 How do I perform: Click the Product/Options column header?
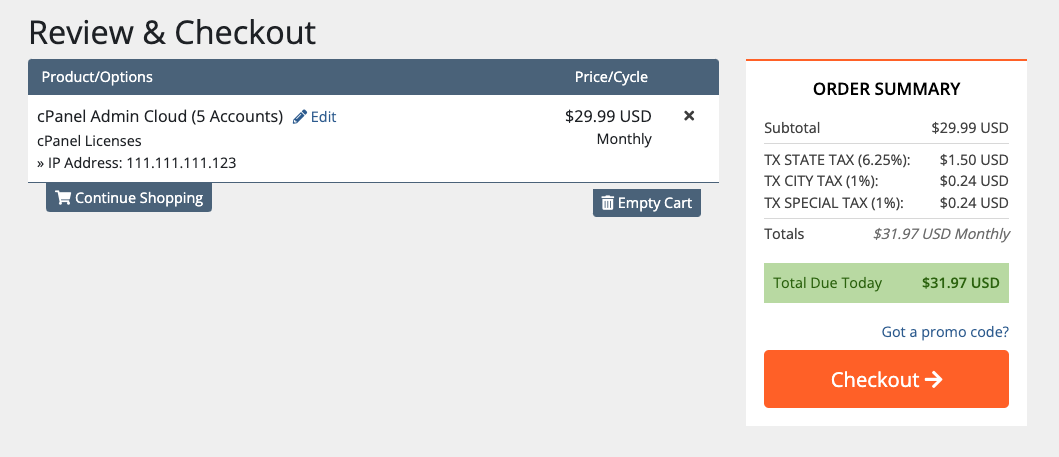pyautogui.click(x=97, y=77)
